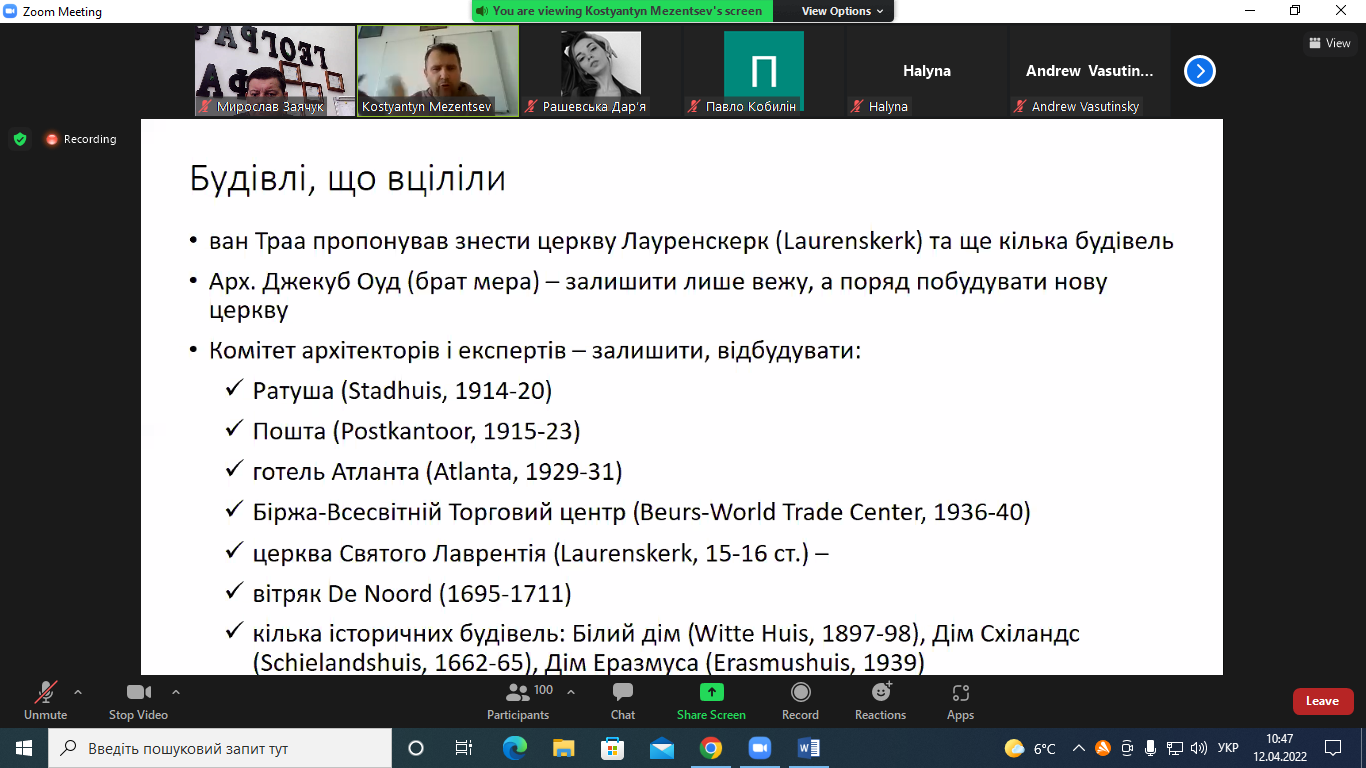Show next participants with blue arrow
The width and height of the screenshot is (1366, 768).
coord(1200,71)
